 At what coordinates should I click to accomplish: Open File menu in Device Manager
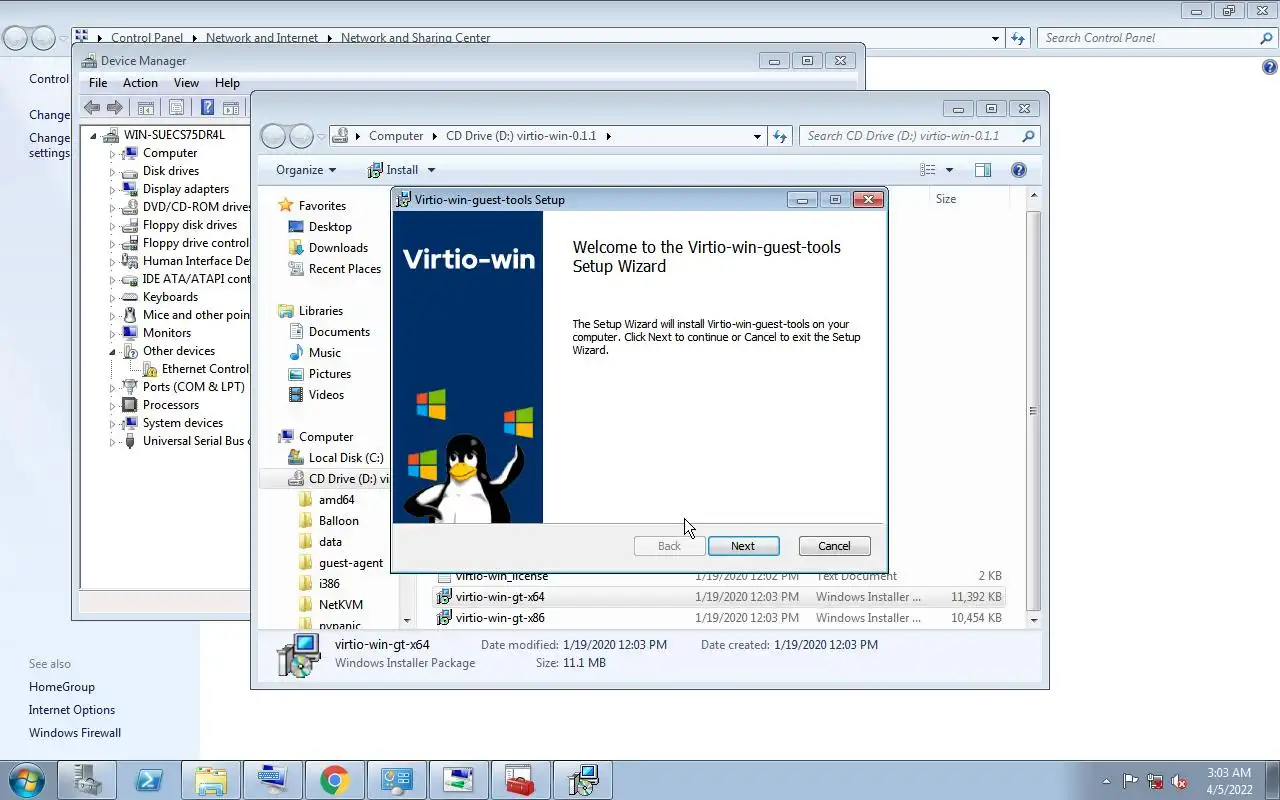click(x=98, y=83)
